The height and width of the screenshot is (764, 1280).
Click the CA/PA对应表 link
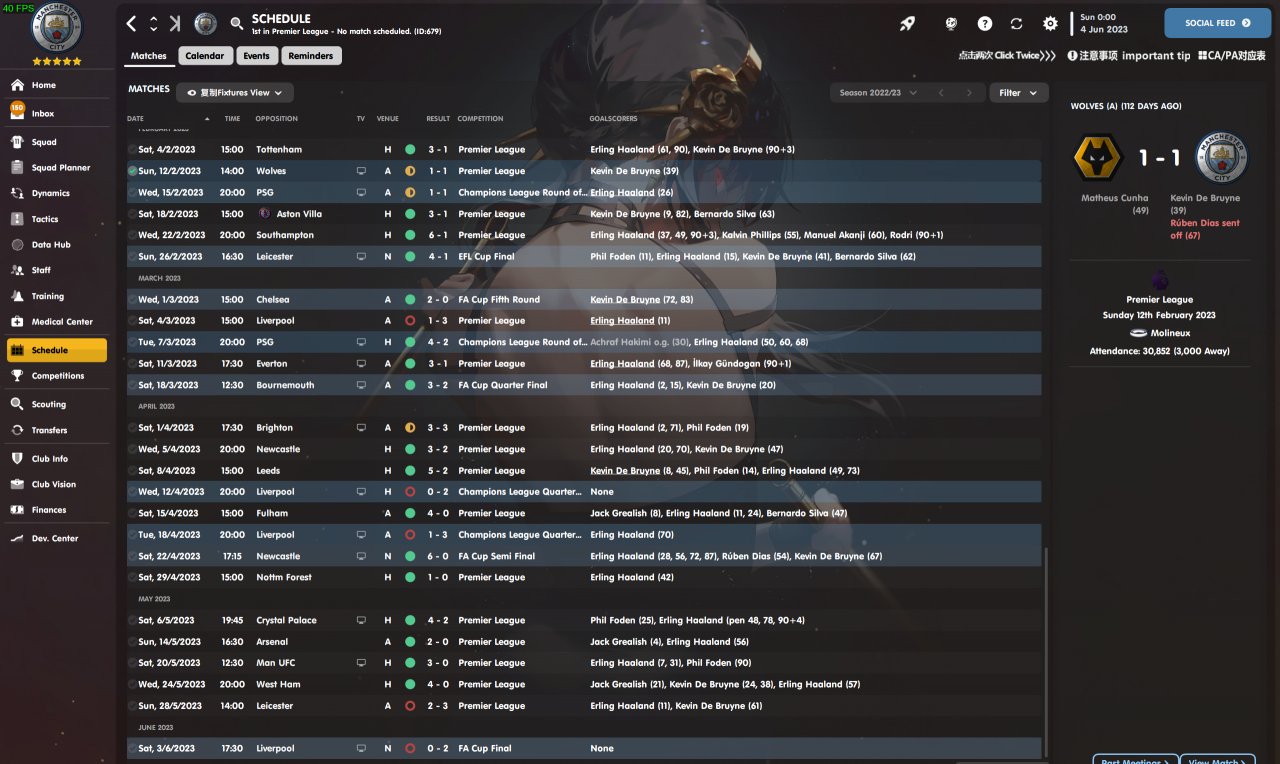tap(1231, 56)
